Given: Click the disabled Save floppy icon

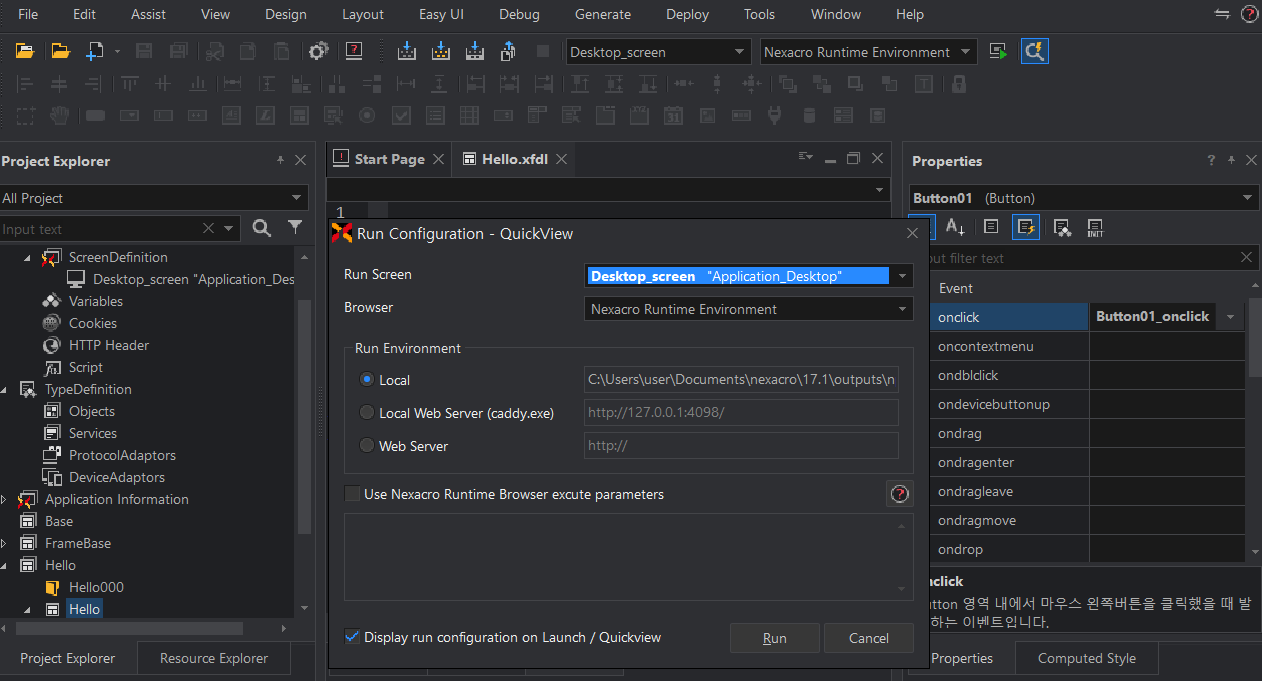Looking at the screenshot, I should (144, 51).
